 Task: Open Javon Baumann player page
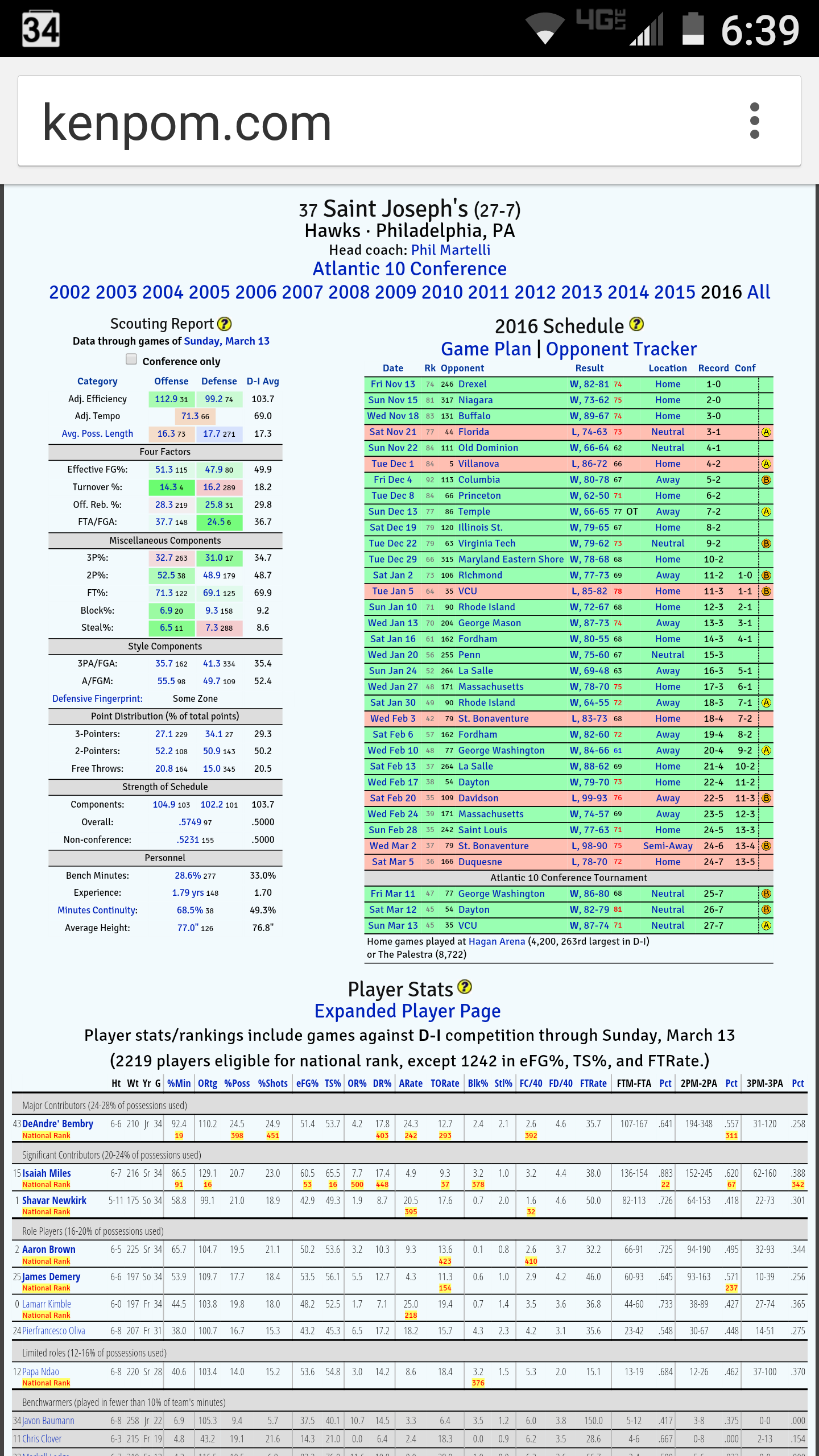(x=48, y=1421)
